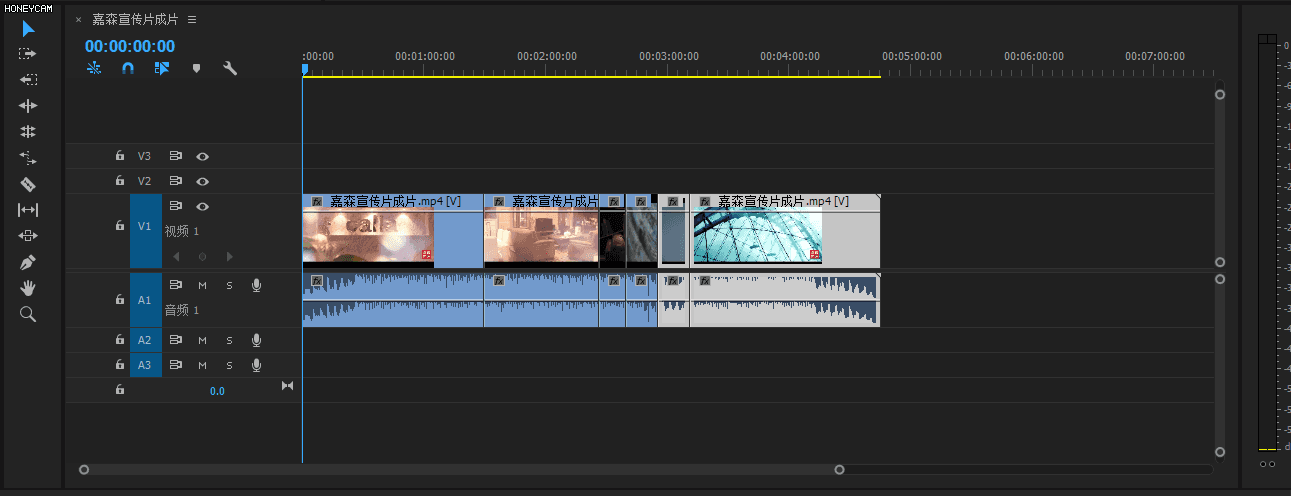Pick the Rate Stretch tool
The height and width of the screenshot is (496, 1291).
click(x=28, y=158)
